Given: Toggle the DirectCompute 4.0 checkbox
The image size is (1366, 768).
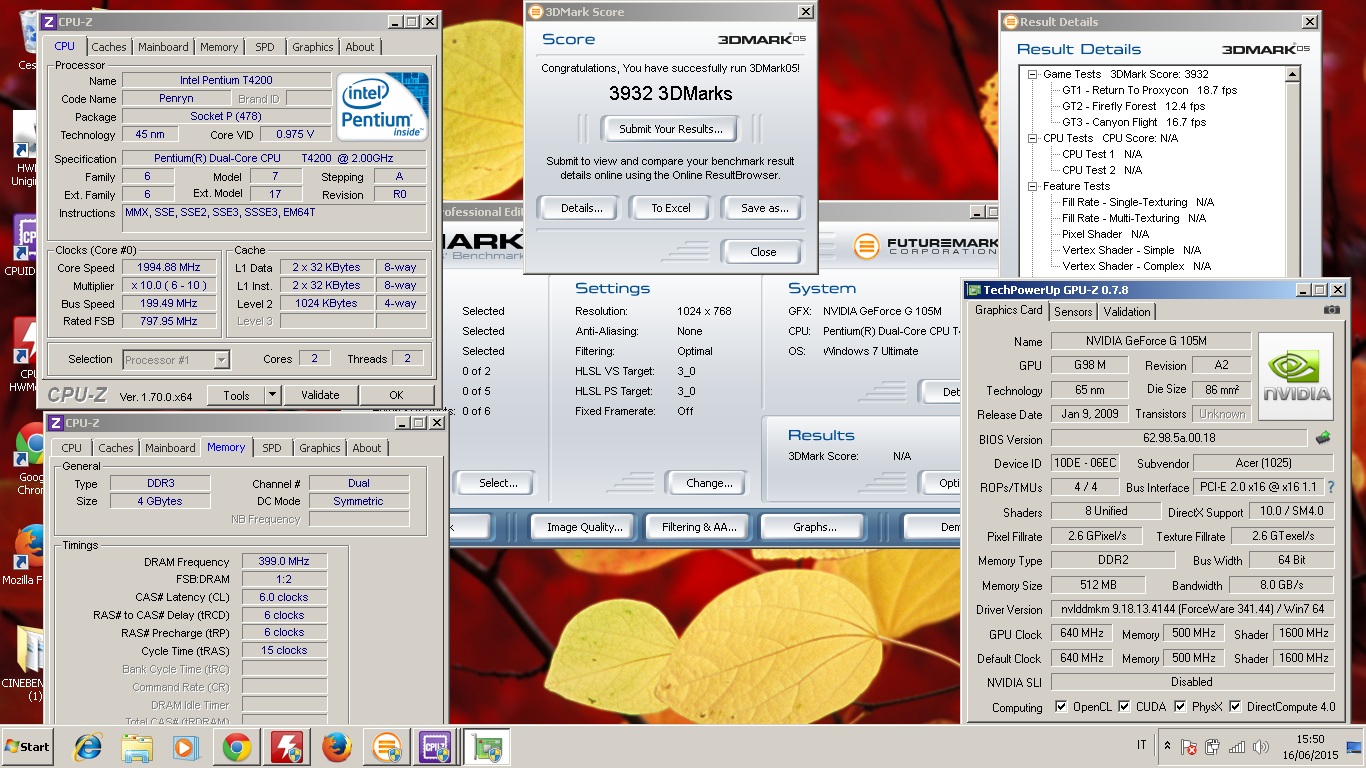Looking at the screenshot, I should point(1236,707).
